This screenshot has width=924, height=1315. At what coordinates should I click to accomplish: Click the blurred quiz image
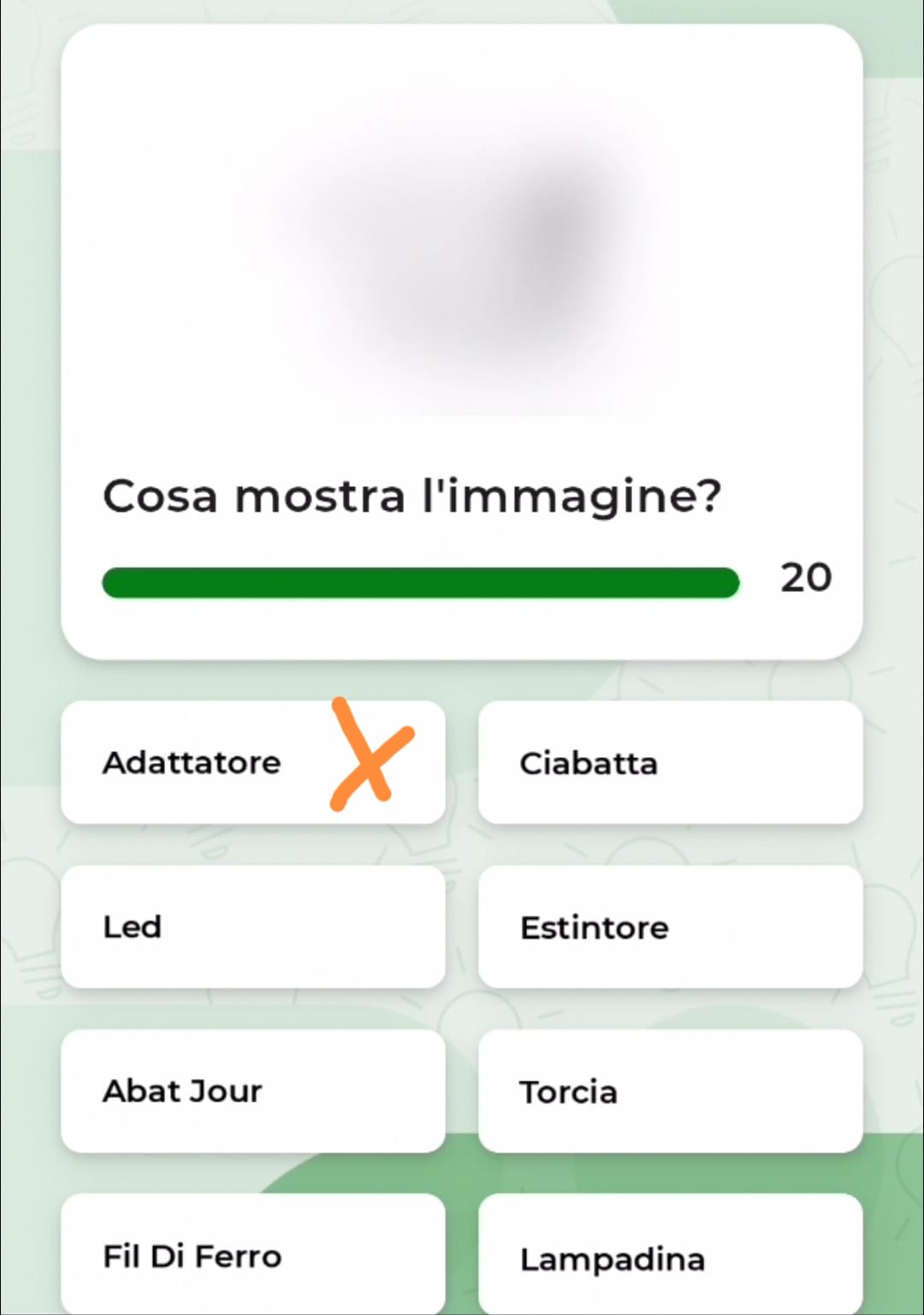point(462,248)
